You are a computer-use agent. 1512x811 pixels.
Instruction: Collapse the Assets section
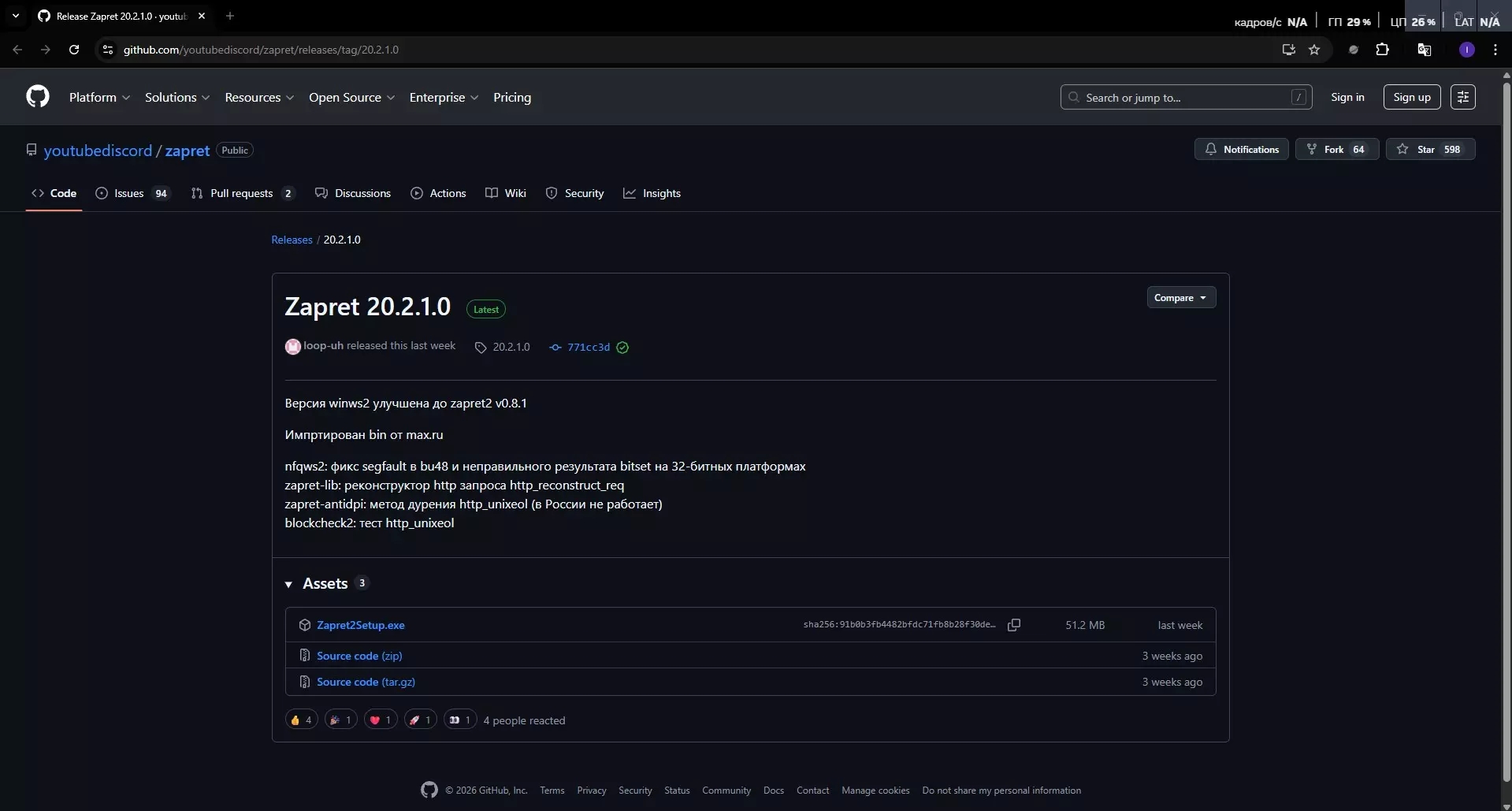[x=288, y=584]
